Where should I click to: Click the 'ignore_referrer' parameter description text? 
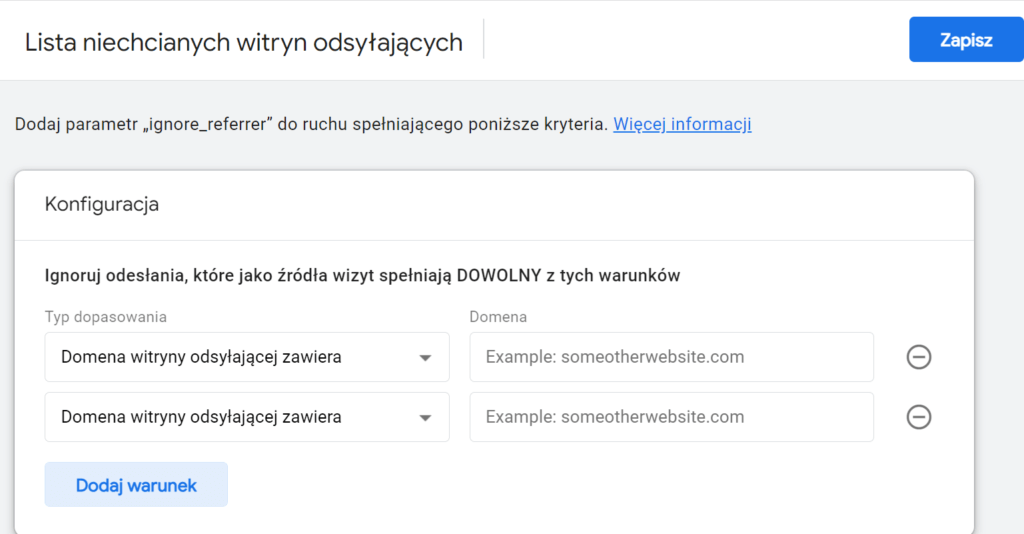click(x=310, y=124)
